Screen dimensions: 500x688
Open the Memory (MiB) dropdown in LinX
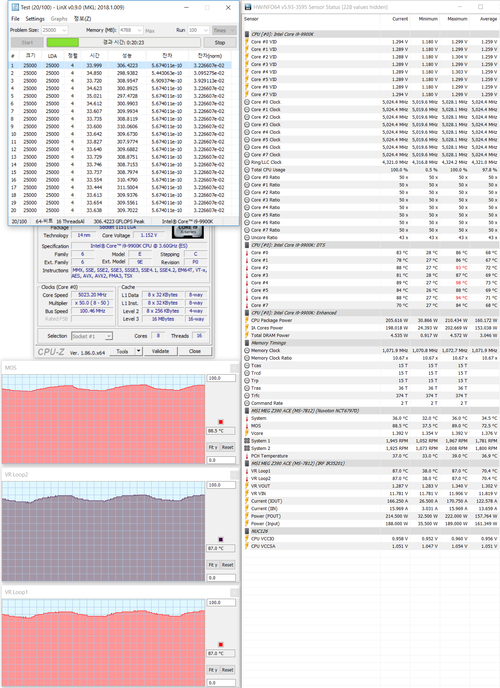coord(131,30)
